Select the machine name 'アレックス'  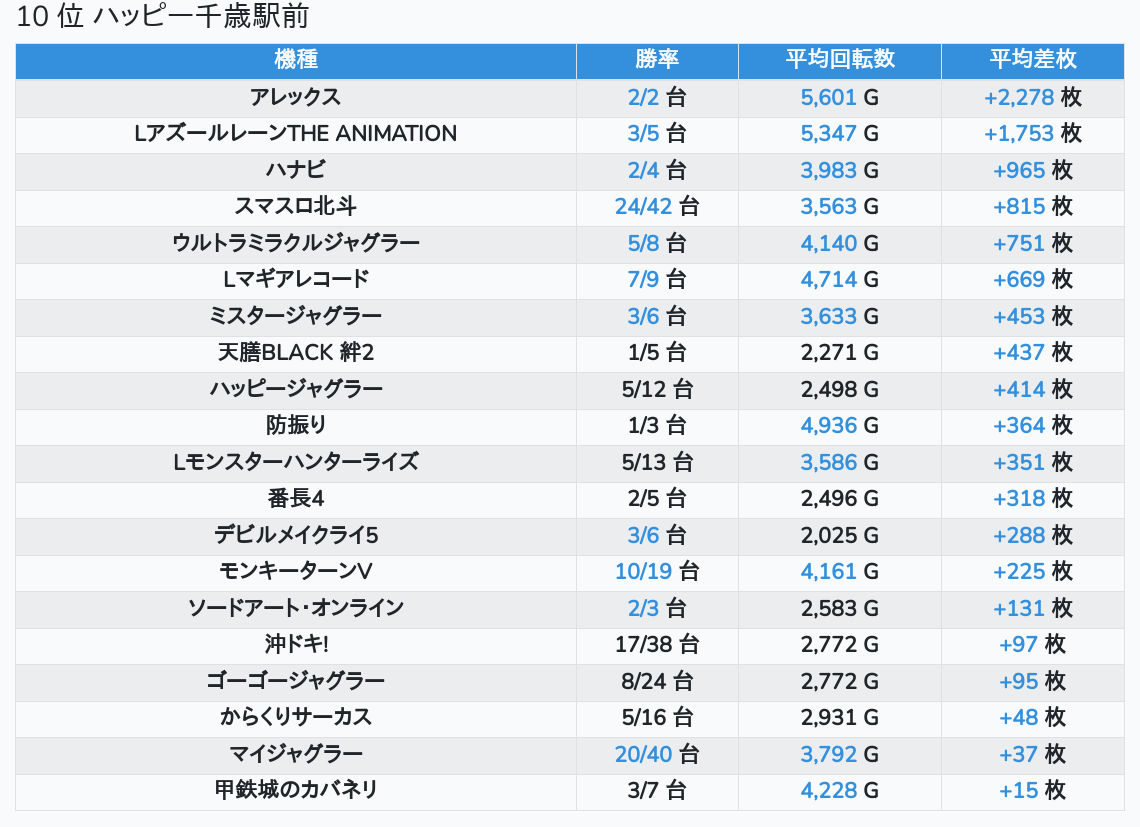(x=296, y=97)
